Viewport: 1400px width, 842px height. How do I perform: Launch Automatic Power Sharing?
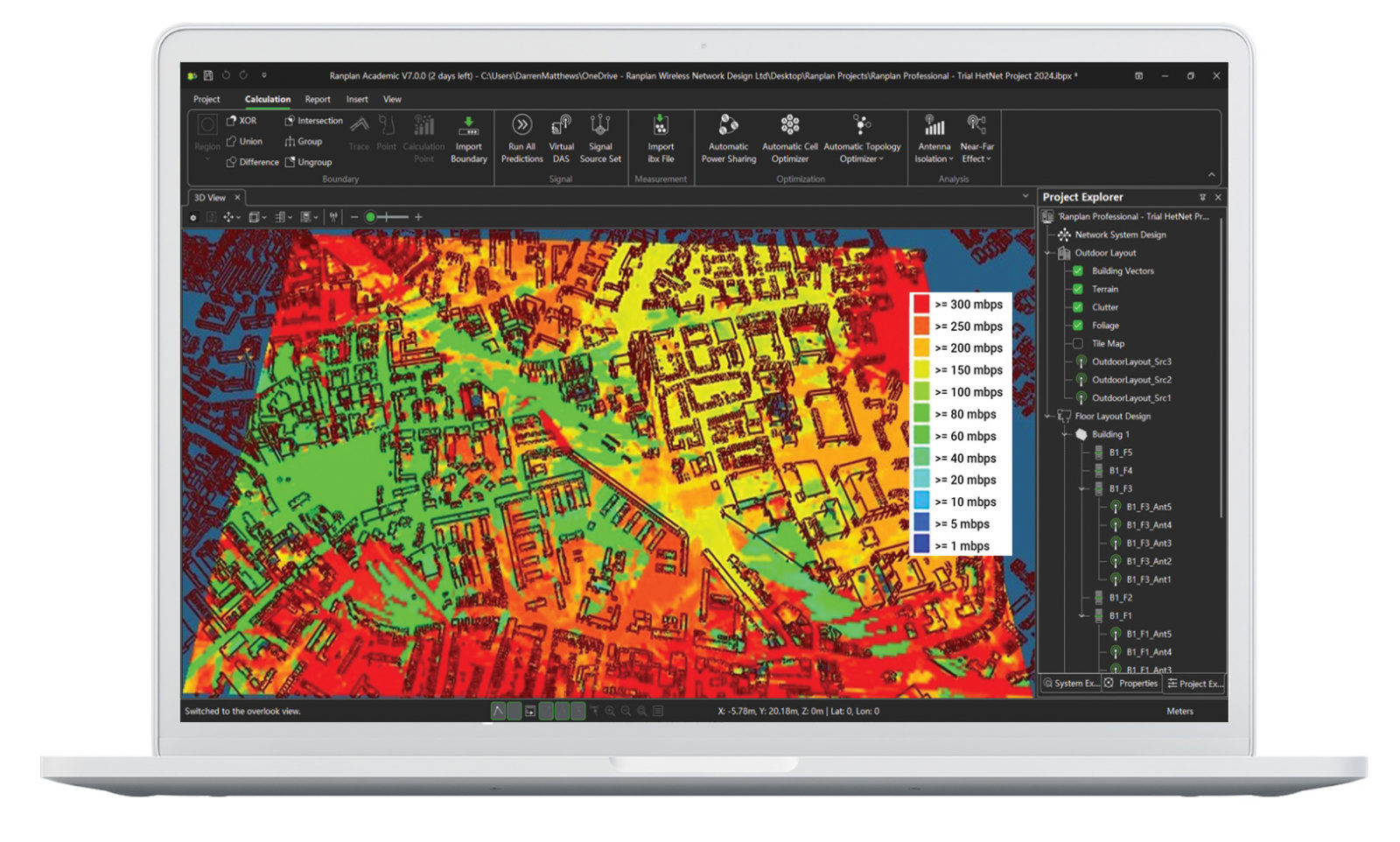[x=728, y=126]
